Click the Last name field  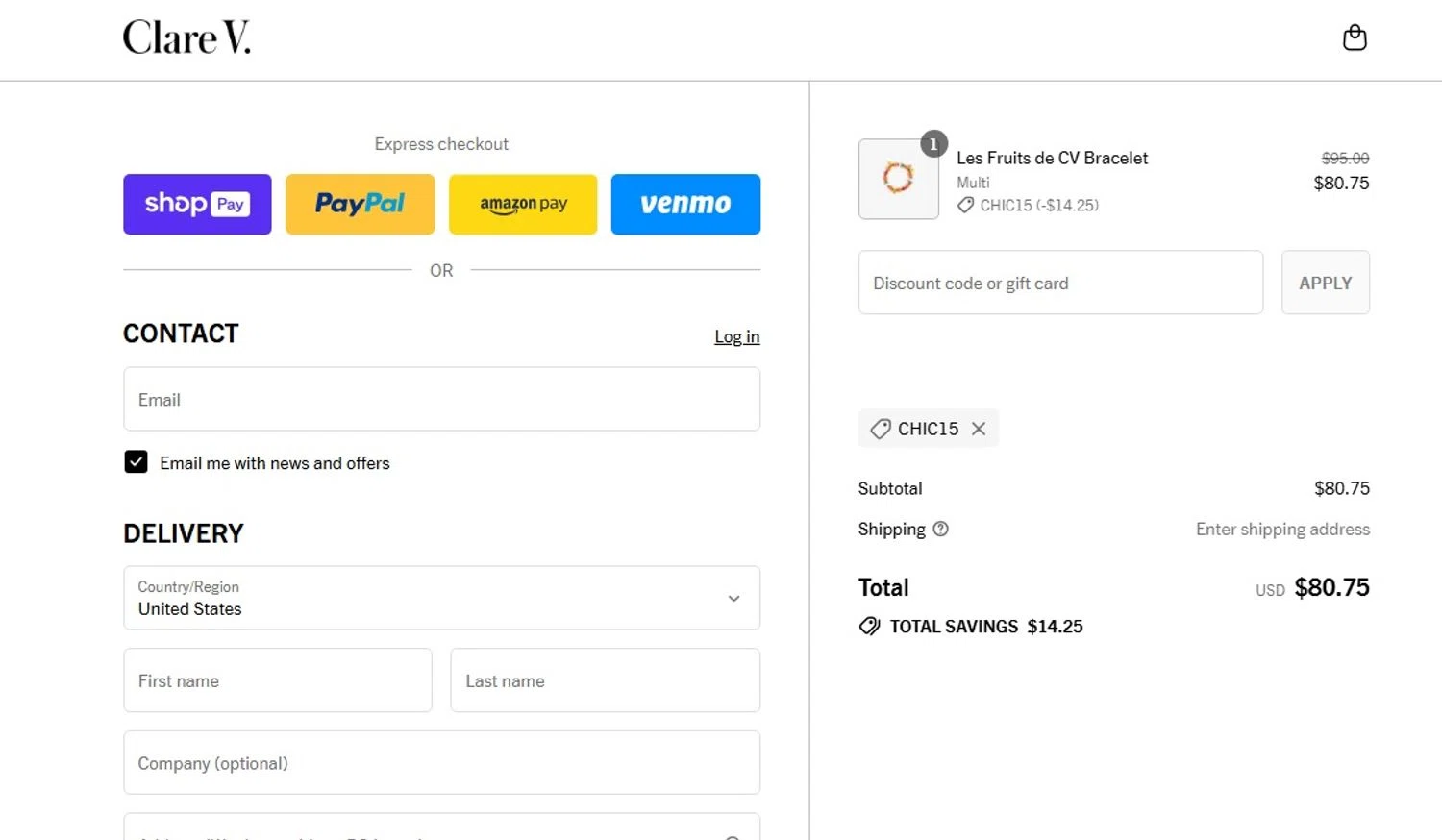click(x=605, y=680)
